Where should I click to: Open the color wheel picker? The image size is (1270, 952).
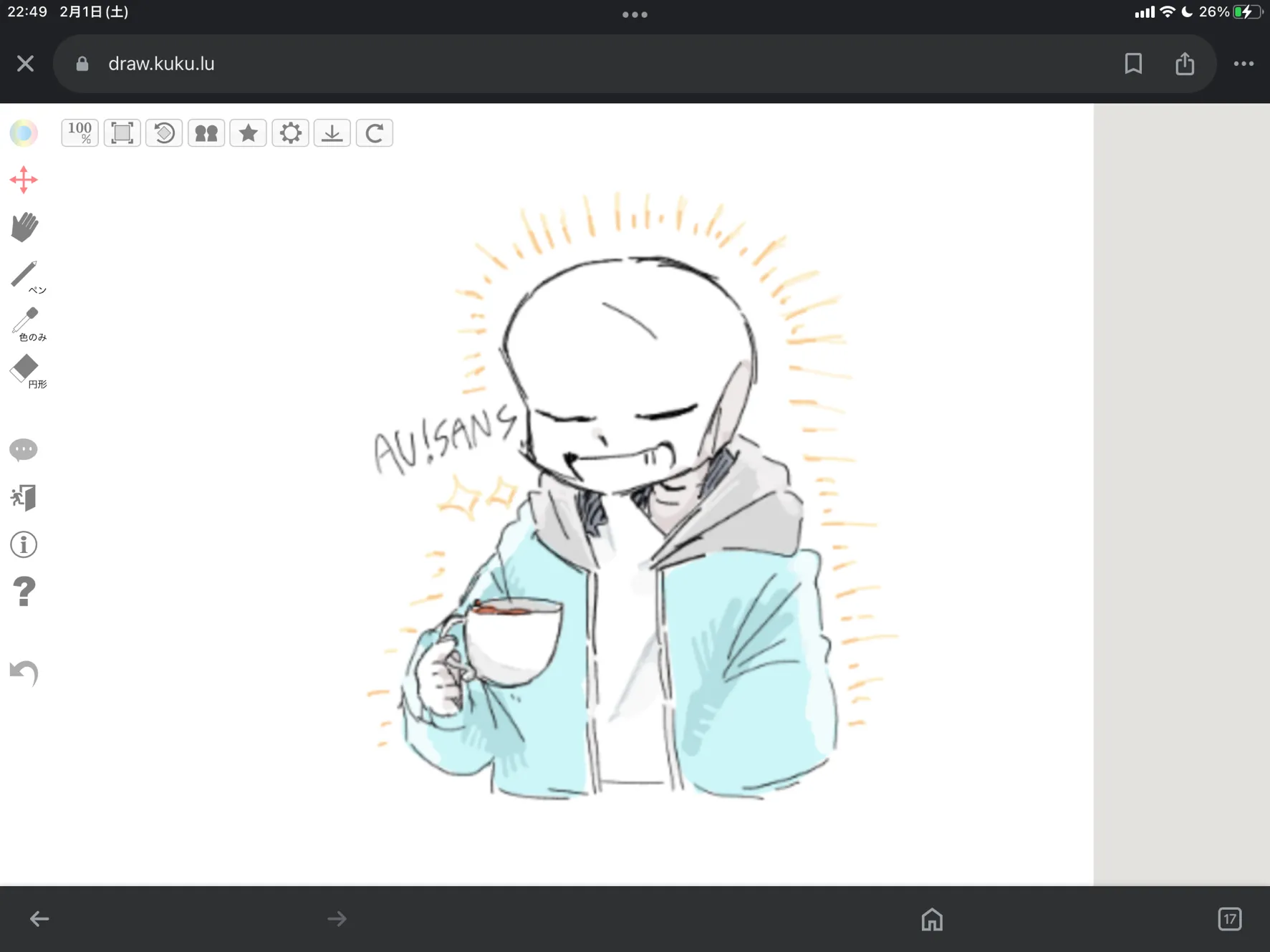click(x=24, y=133)
